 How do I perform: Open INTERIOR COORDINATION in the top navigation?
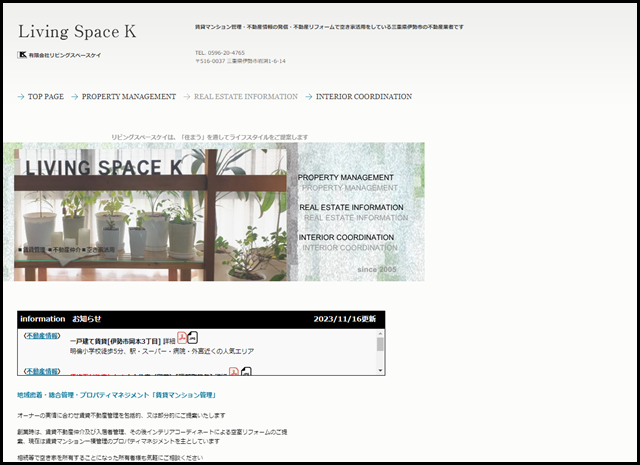[x=364, y=97]
